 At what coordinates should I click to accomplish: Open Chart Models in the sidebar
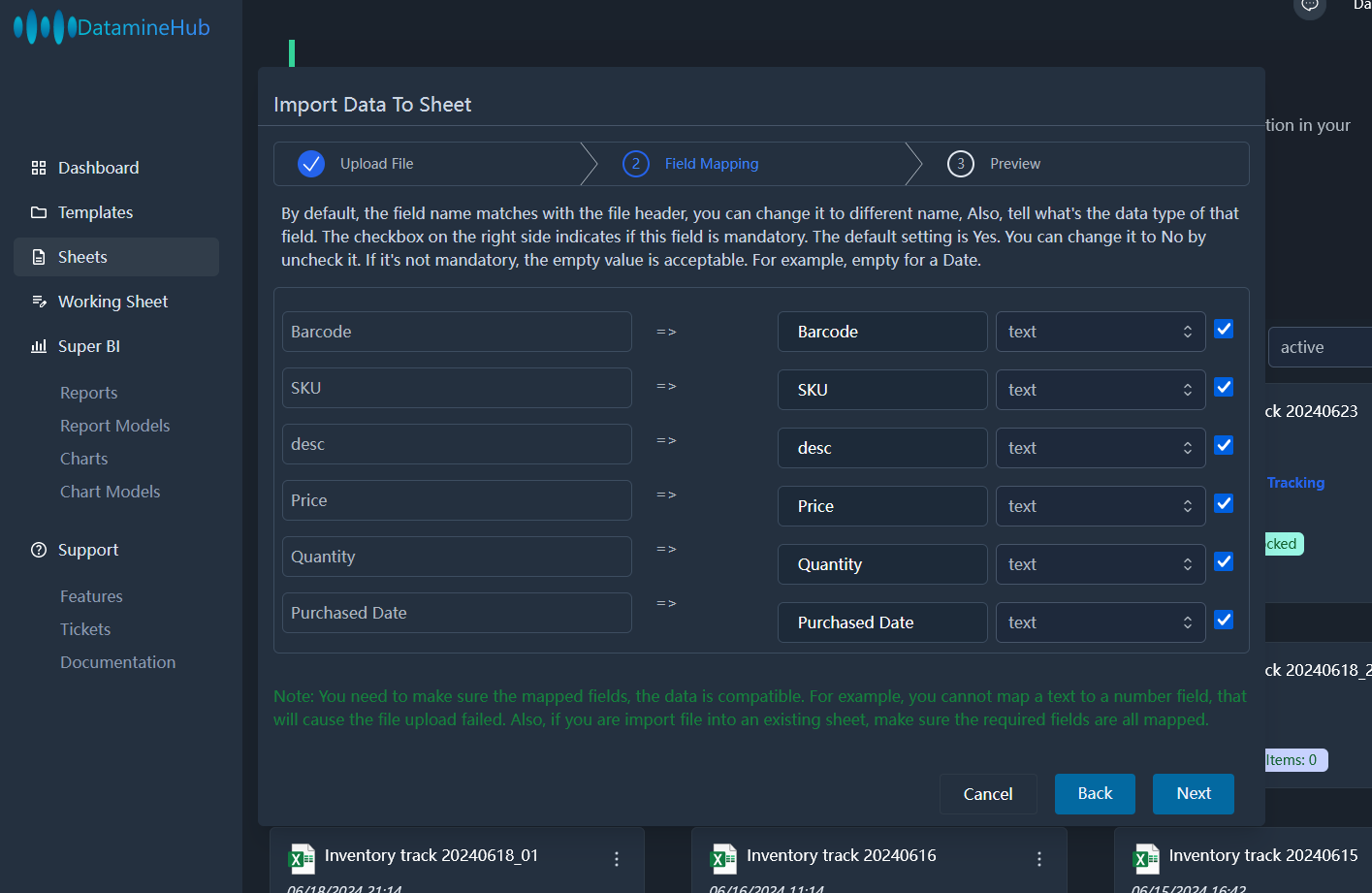click(110, 492)
